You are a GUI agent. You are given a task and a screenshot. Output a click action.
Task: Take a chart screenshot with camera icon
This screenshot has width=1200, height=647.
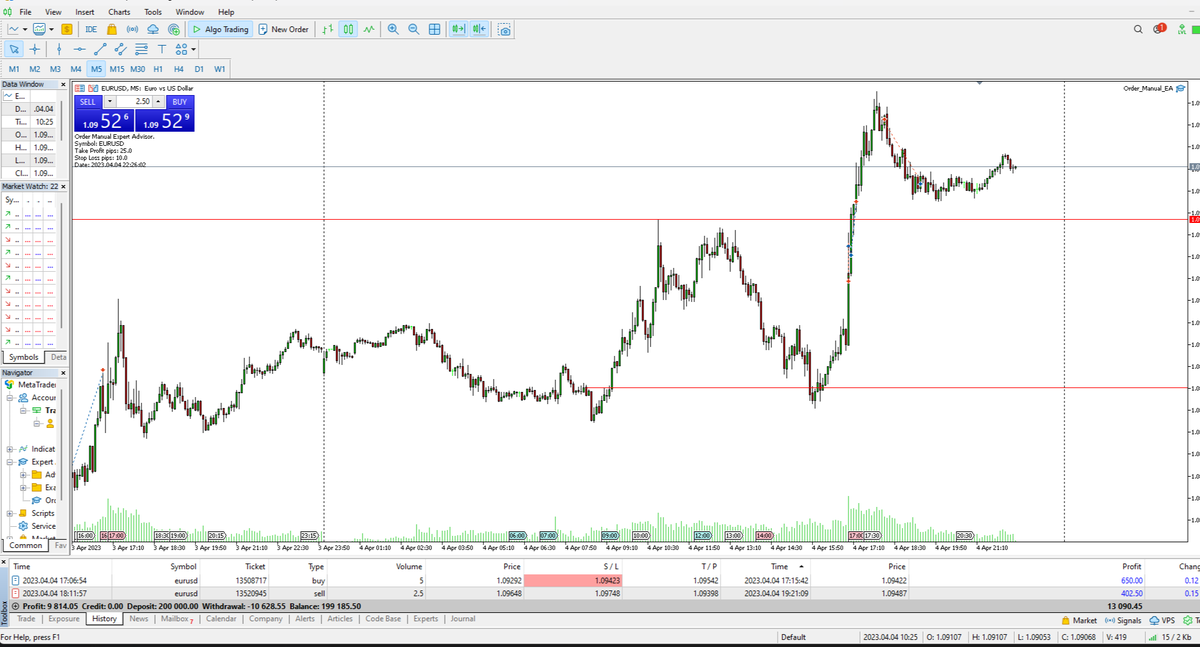505,29
